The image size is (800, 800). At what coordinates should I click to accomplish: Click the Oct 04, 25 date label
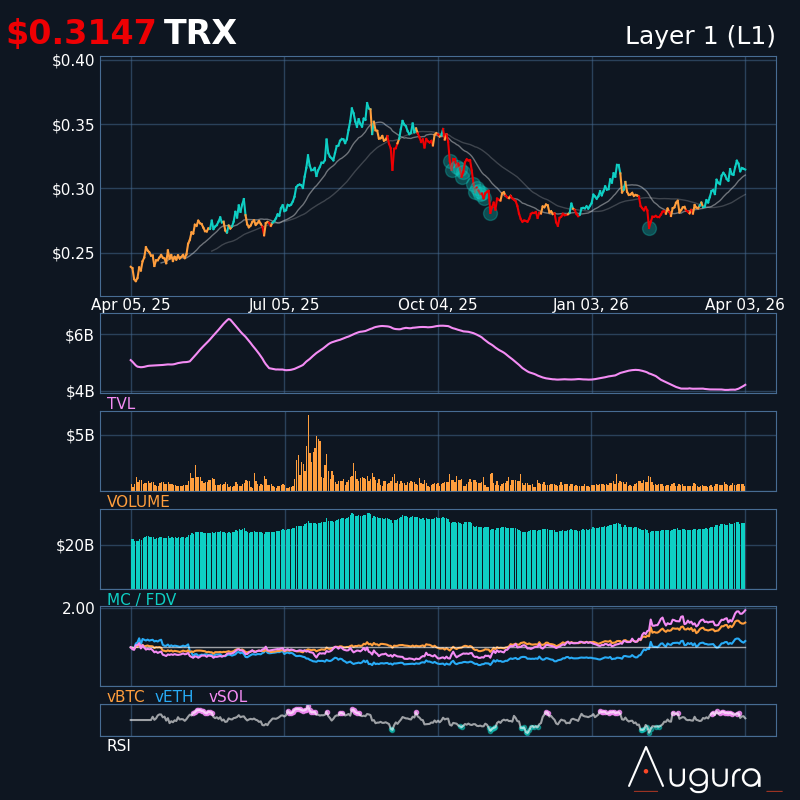[x=438, y=305]
